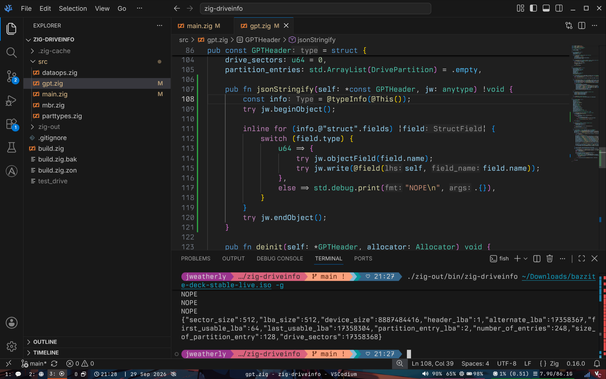Open Source Control view with badge 2
This screenshot has height=379, width=606.
tap(11, 76)
